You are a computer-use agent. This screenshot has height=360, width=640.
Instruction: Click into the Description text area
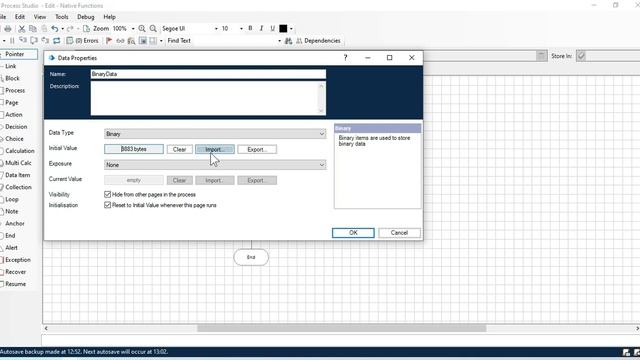pos(208,98)
